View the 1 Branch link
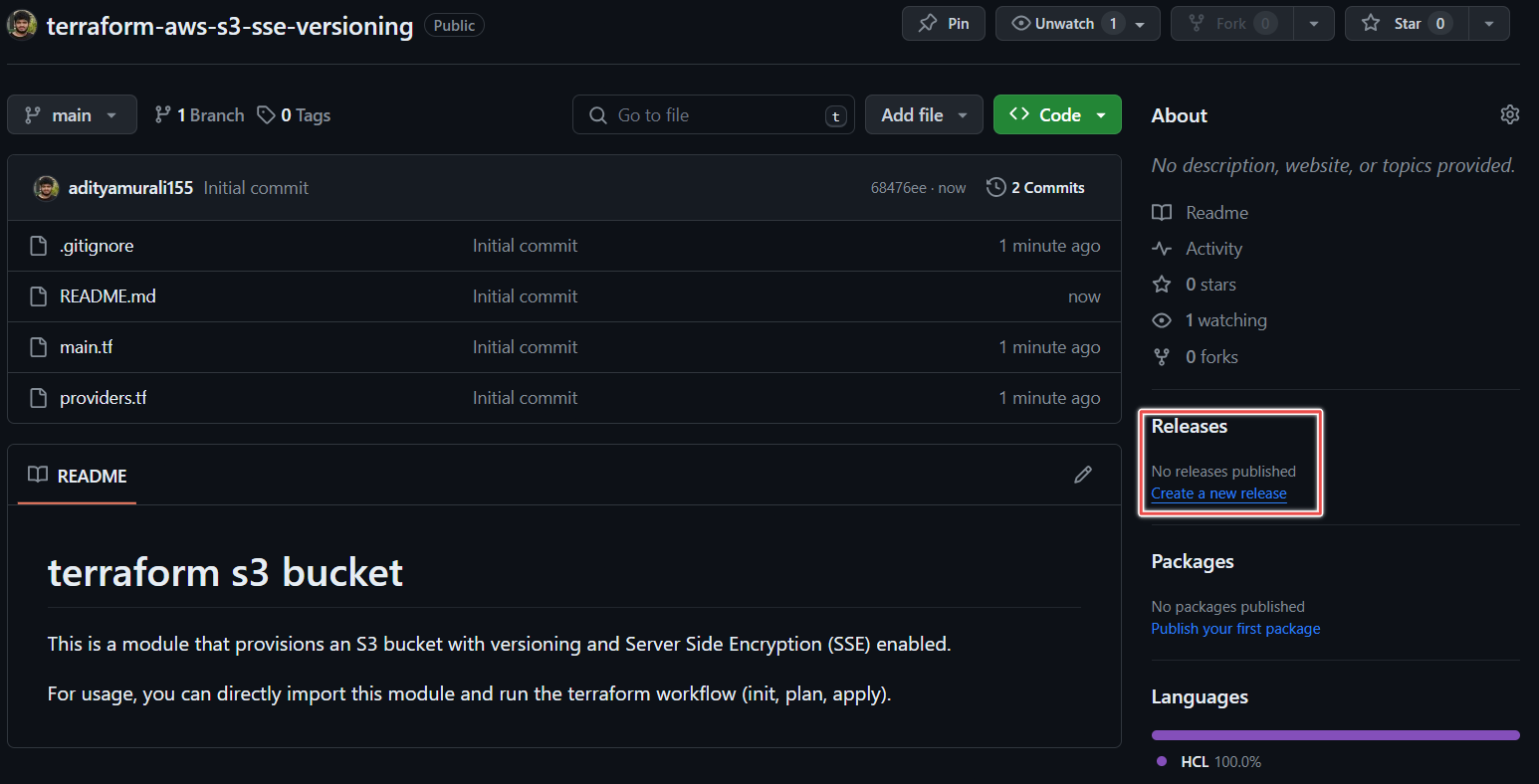Viewport: 1539px width, 784px height. tap(199, 115)
